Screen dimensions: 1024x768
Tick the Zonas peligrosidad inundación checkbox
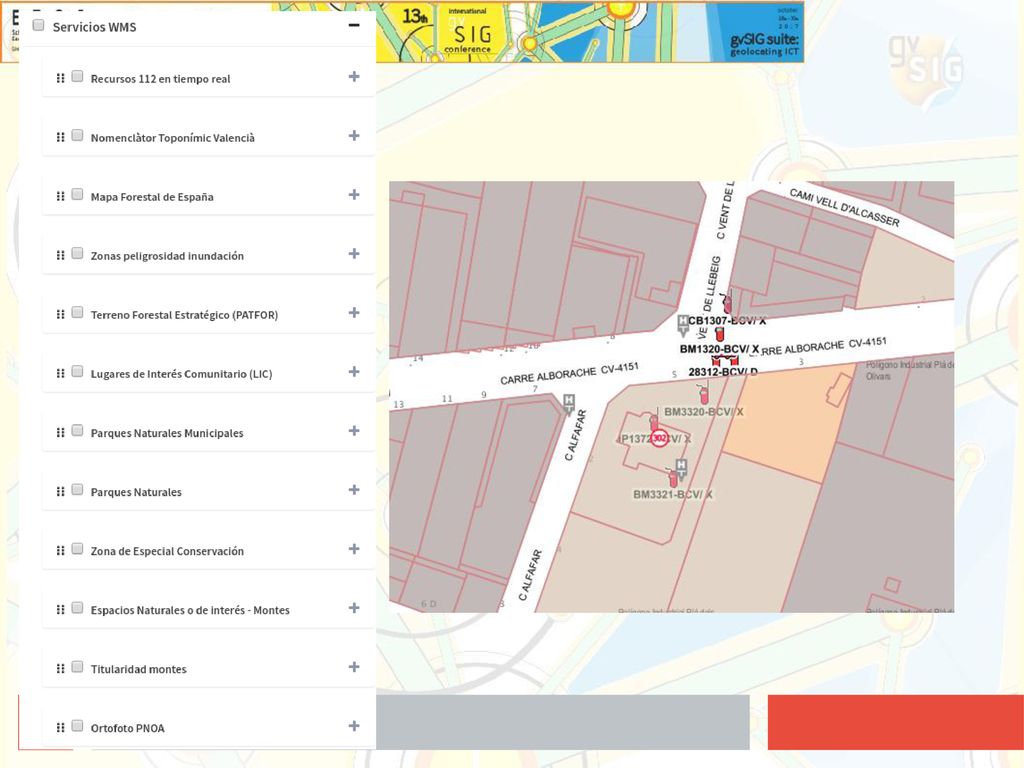[77, 253]
